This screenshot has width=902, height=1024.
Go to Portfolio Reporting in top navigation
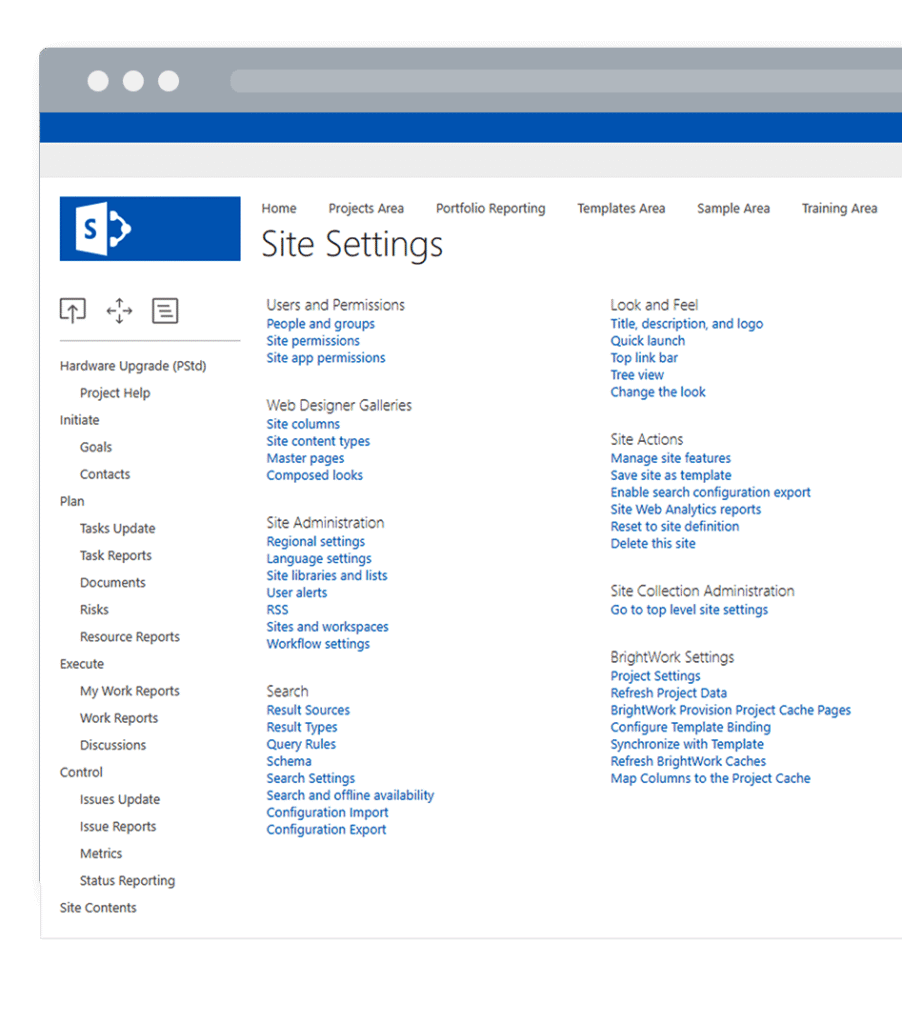click(490, 209)
